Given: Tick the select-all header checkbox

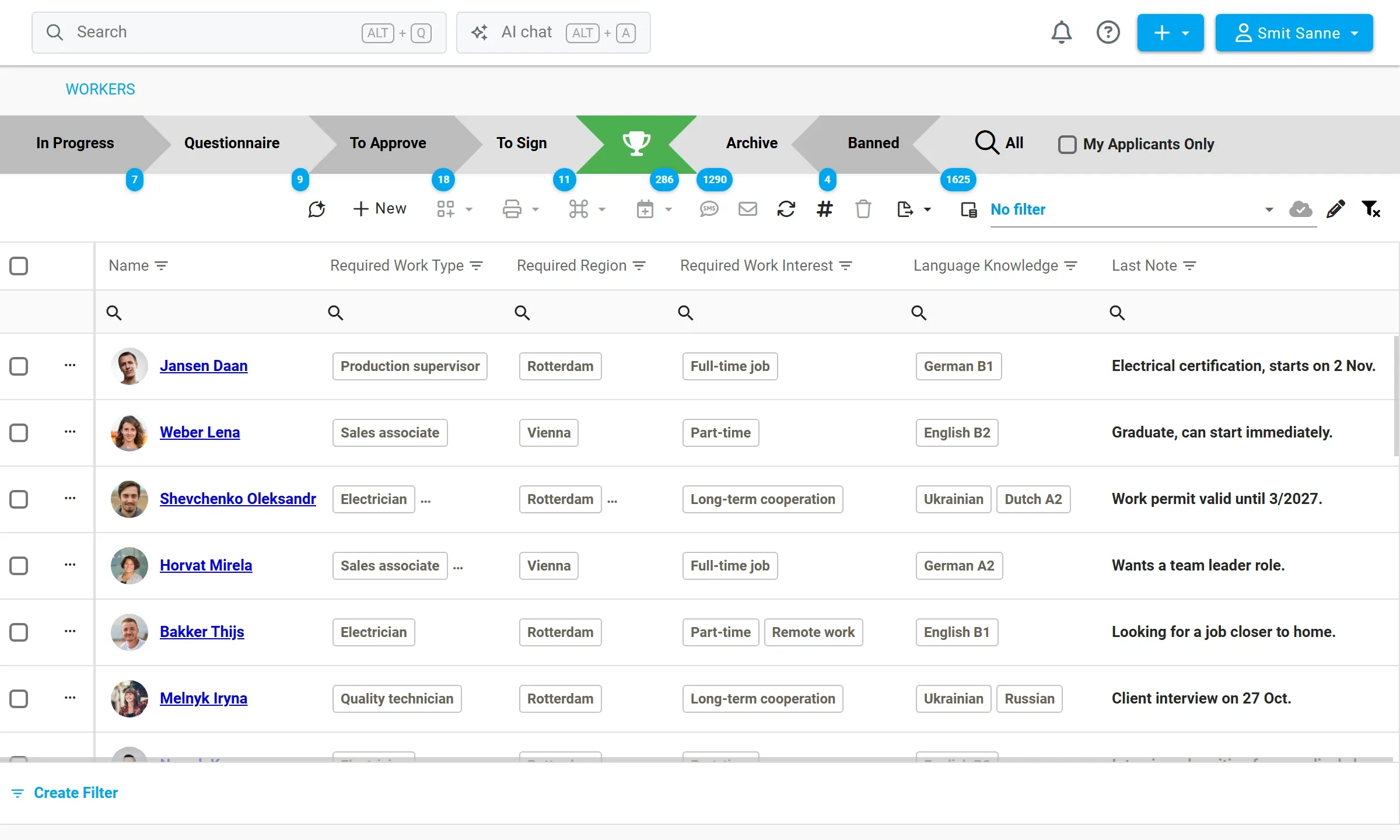Looking at the screenshot, I should (19, 266).
